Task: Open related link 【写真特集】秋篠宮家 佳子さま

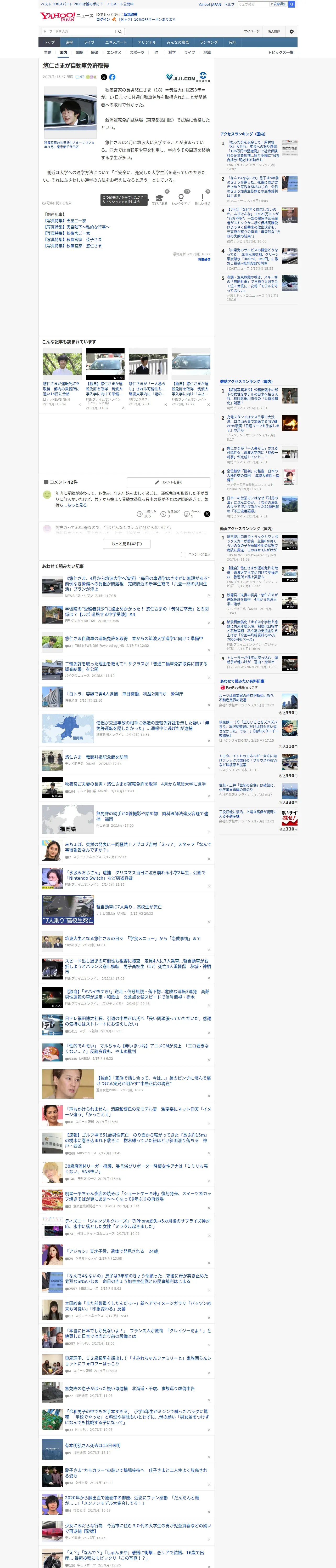Action: [72, 240]
